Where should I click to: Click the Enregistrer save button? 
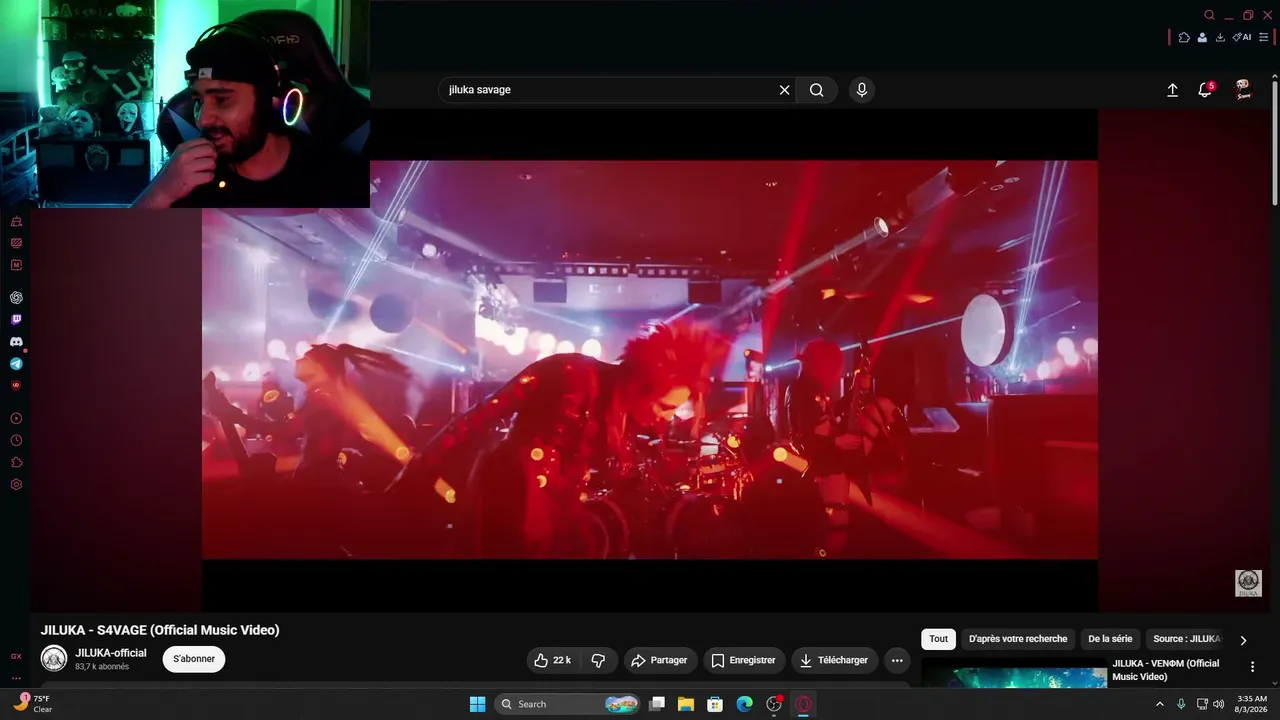coord(743,660)
